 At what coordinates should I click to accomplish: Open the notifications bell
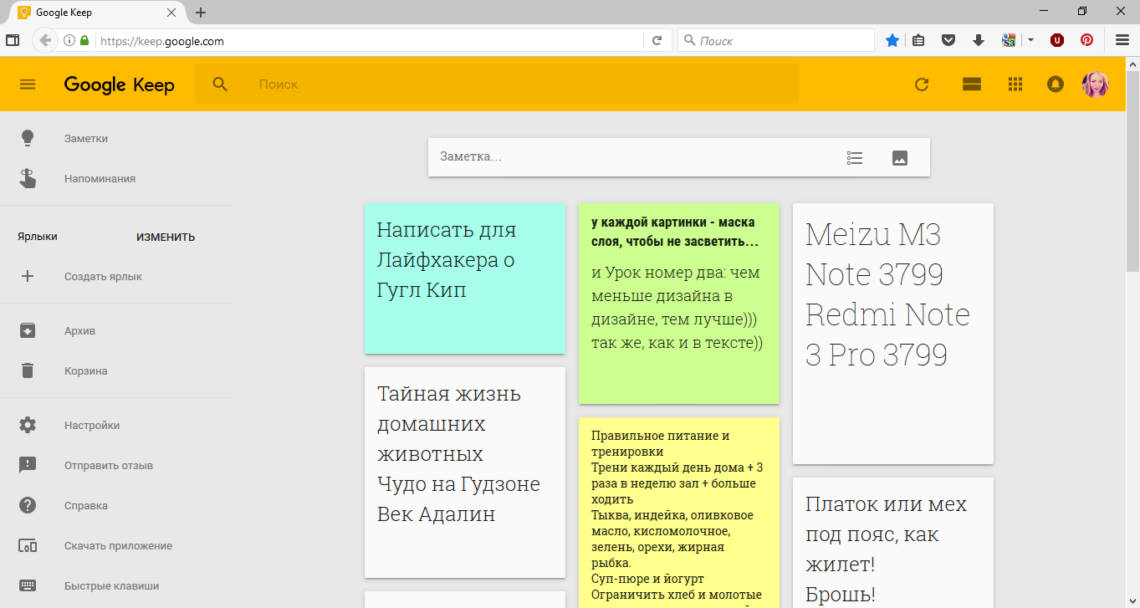1055,84
